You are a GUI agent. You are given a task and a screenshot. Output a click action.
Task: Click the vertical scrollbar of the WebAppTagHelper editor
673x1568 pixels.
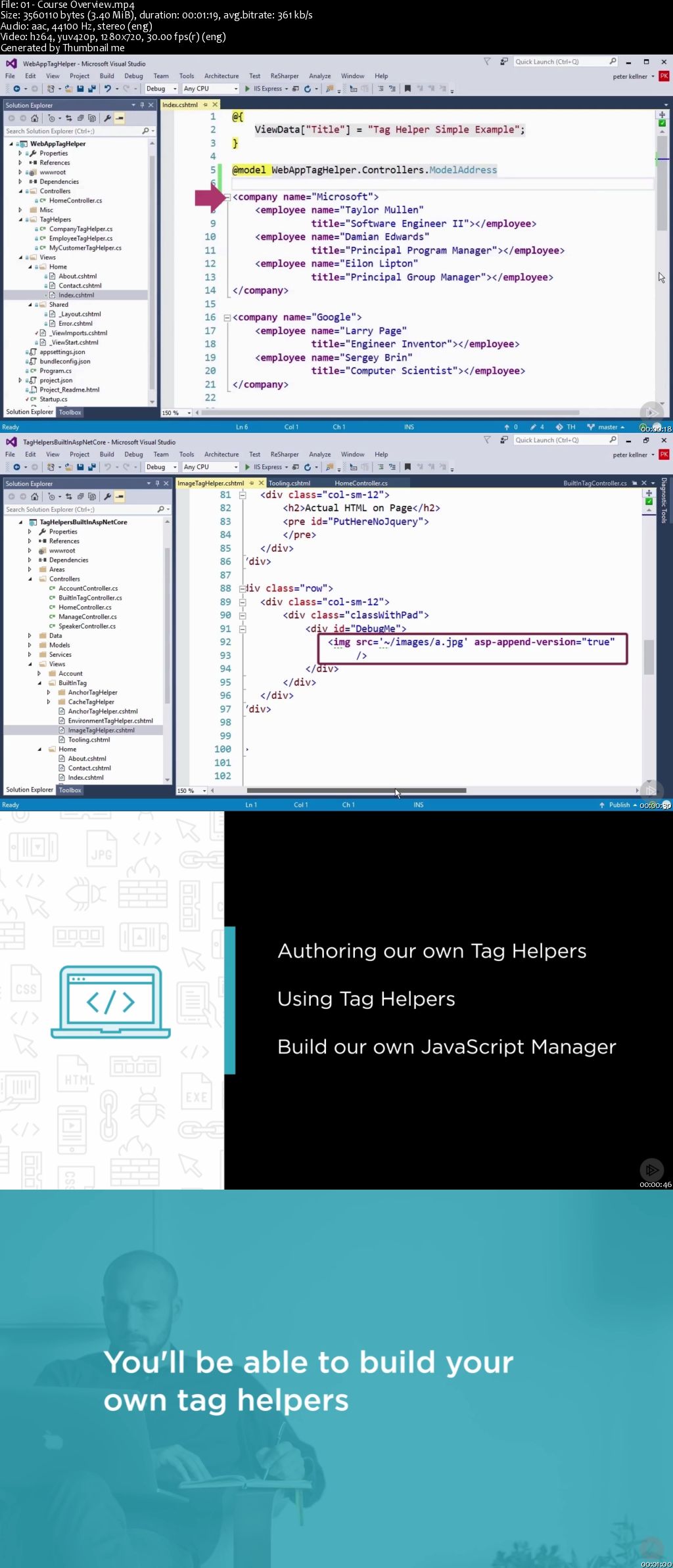pos(662,183)
